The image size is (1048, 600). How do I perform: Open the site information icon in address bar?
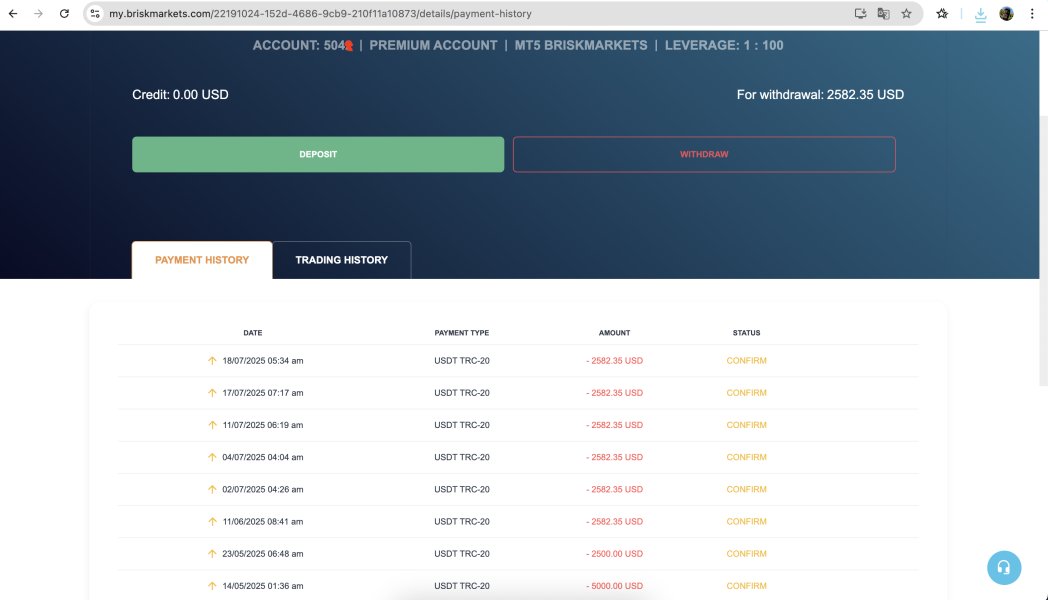coord(95,14)
